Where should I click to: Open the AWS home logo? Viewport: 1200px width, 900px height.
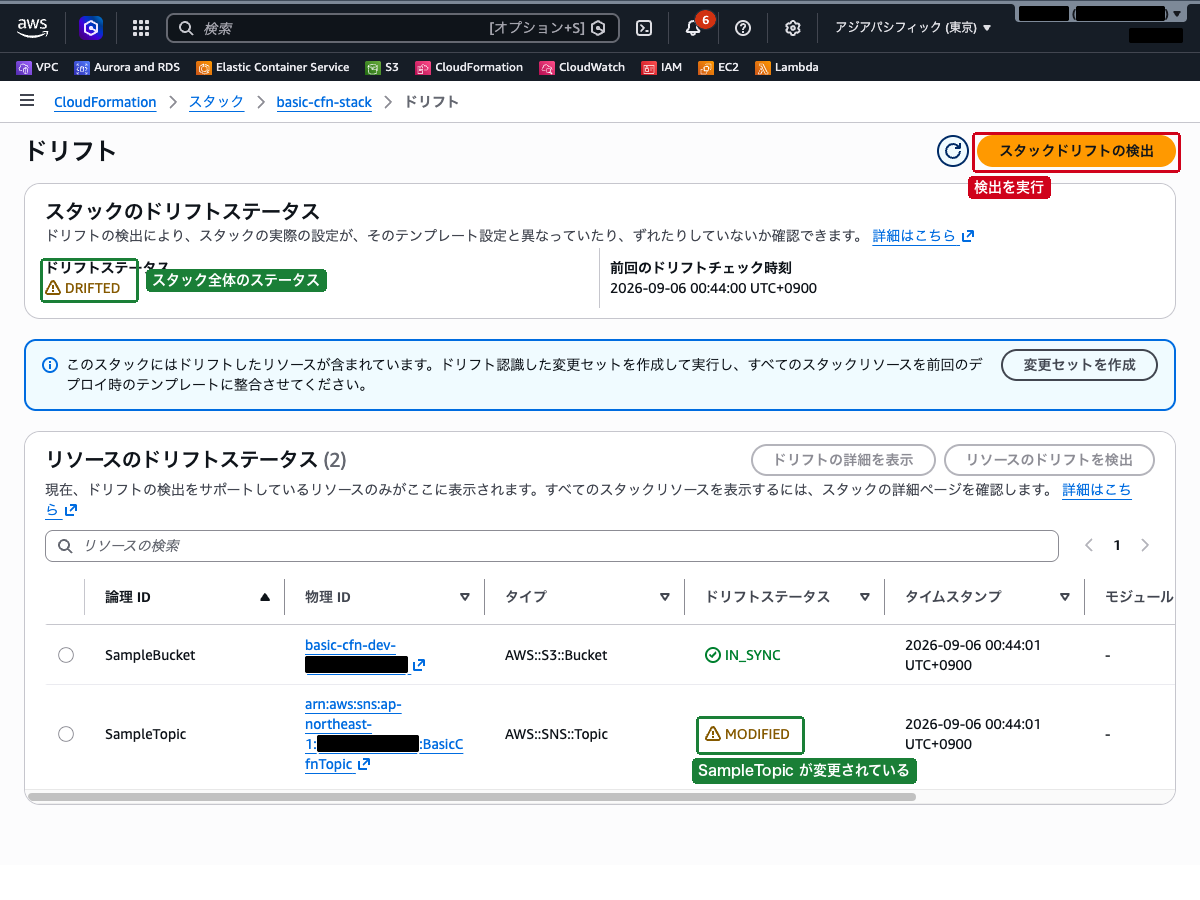pyautogui.click(x=33, y=28)
